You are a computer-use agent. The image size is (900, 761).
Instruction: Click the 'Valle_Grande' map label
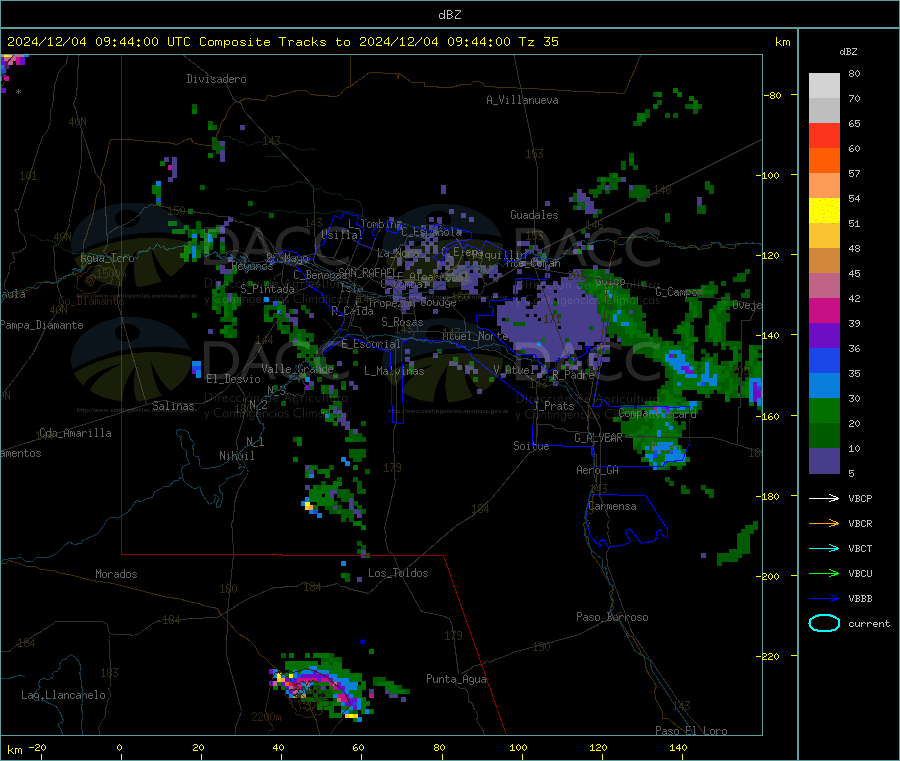297,368
